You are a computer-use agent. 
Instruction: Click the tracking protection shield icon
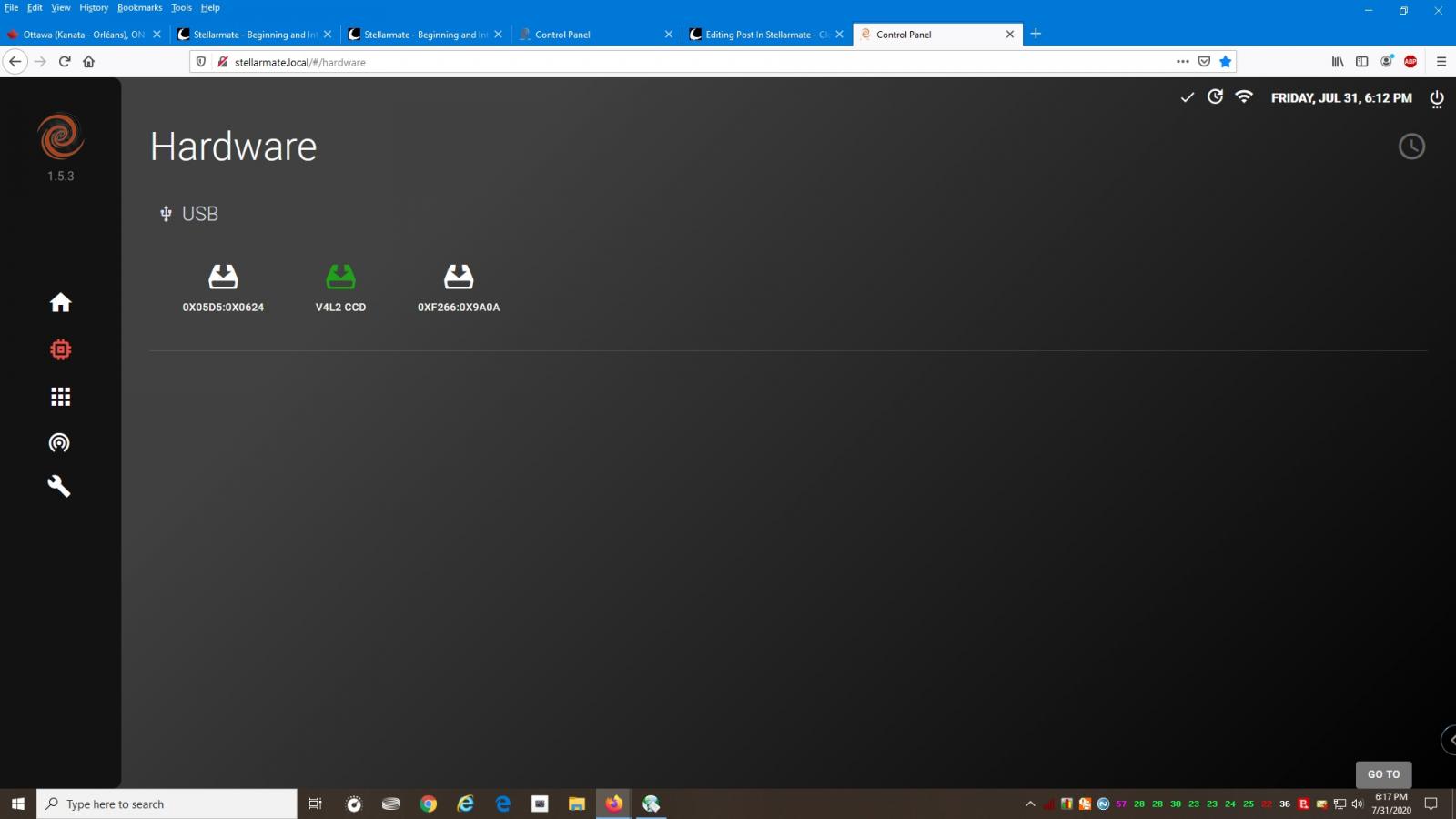coord(201,62)
